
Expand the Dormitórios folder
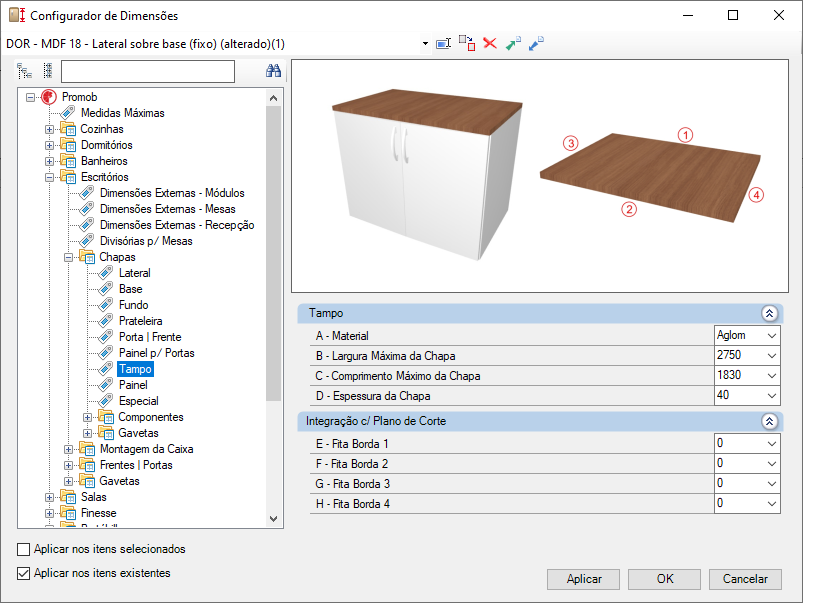point(49,145)
